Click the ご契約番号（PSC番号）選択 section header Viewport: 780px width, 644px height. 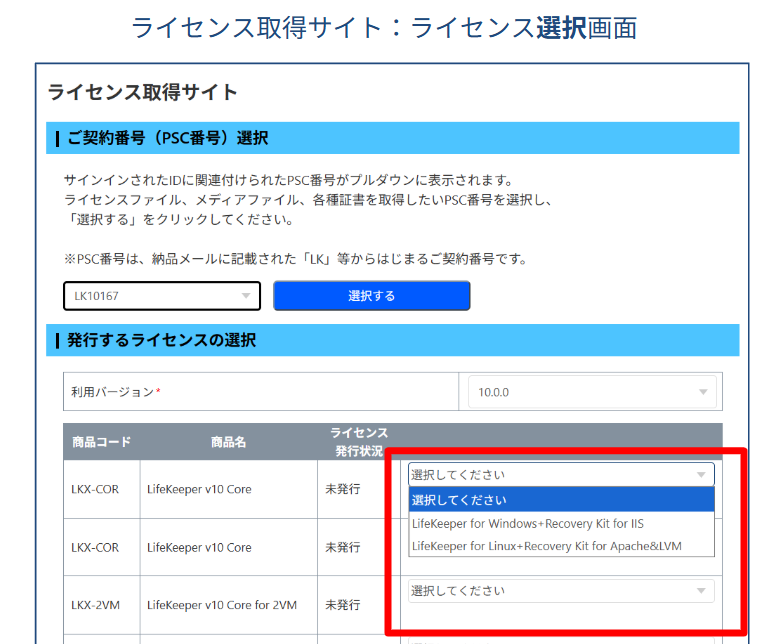(392, 138)
